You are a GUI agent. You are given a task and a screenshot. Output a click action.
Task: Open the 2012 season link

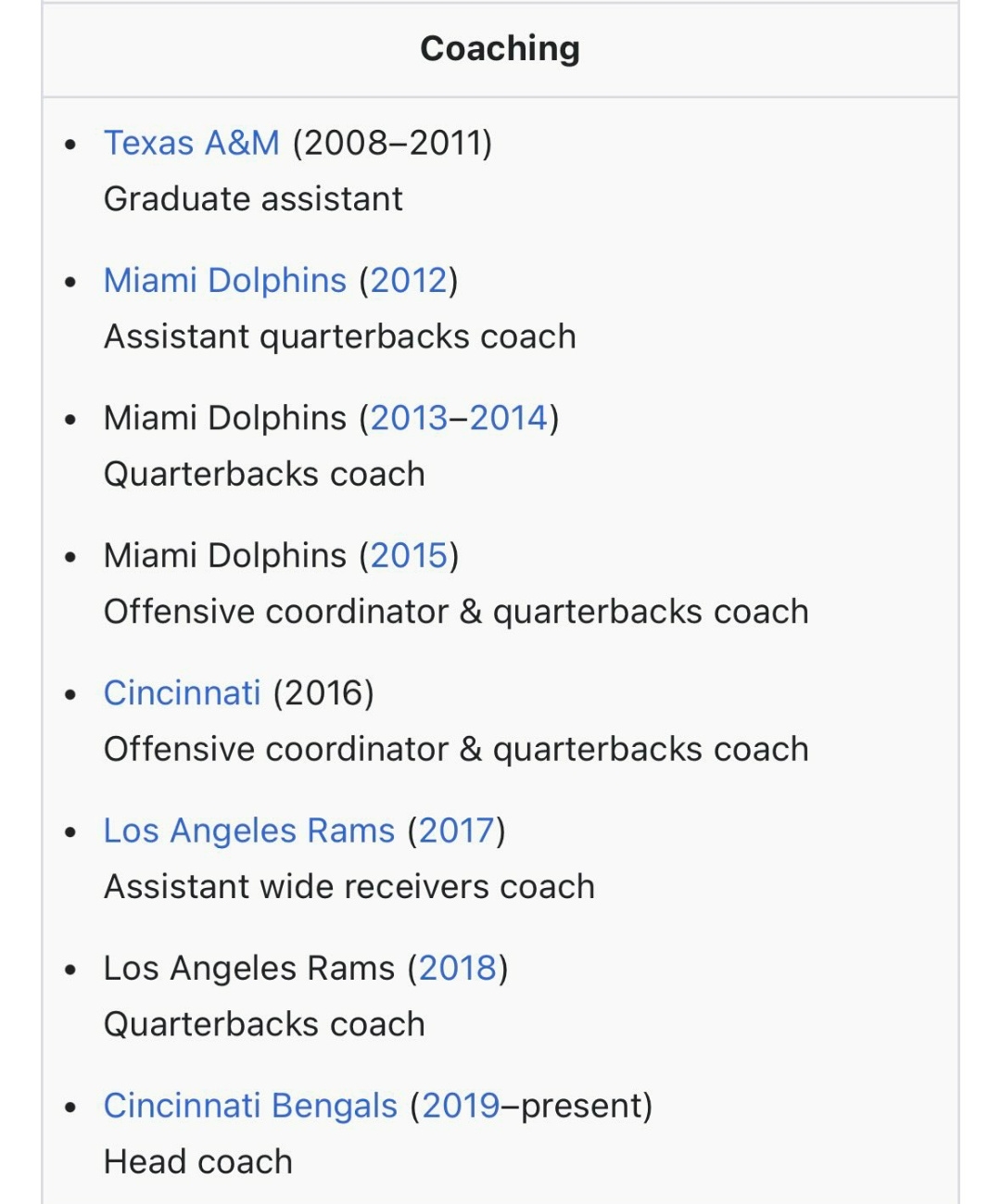pos(409,281)
